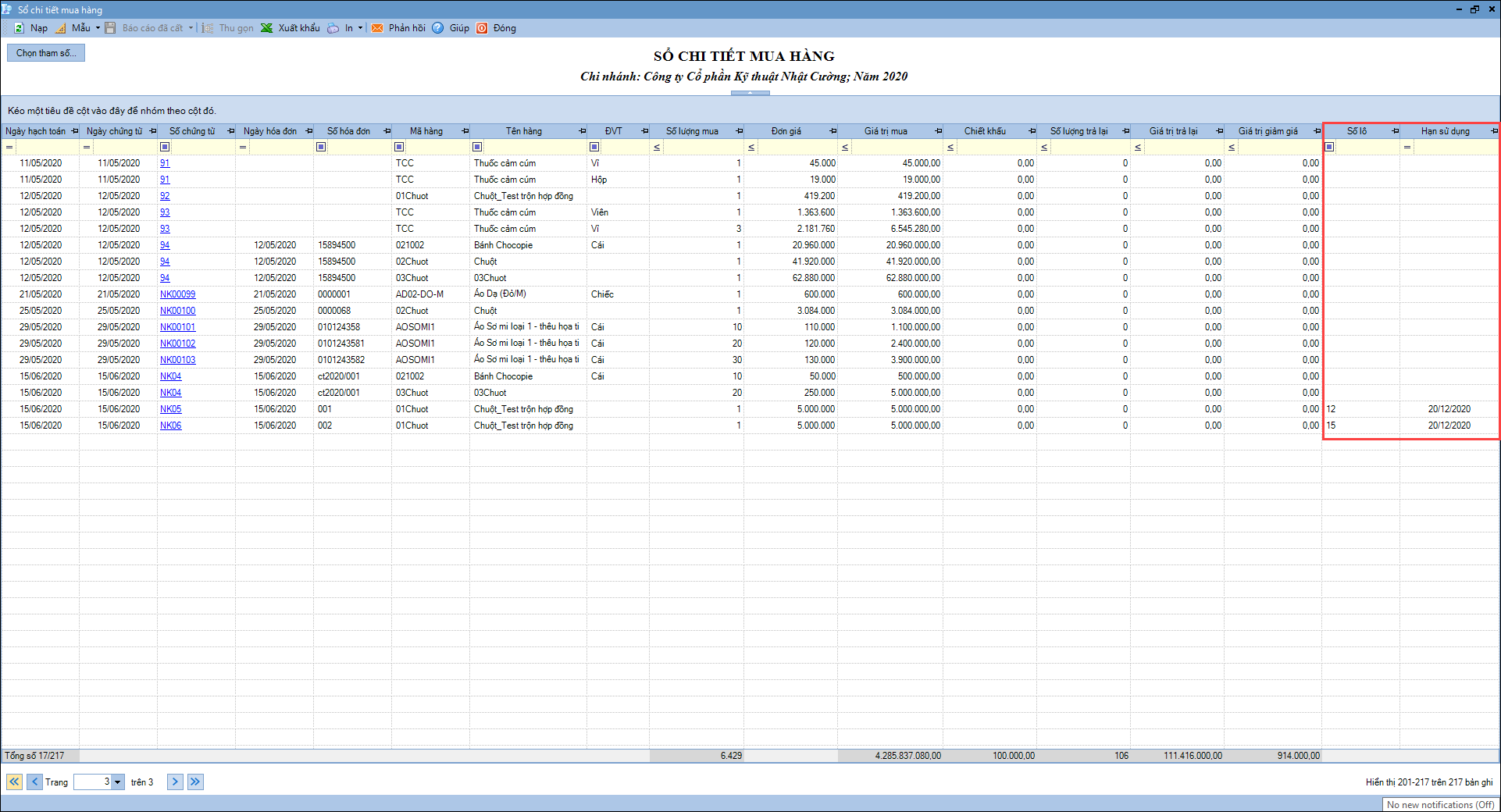Click the Phản hồi envelope icon
The width and height of the screenshot is (1501, 812).
[377, 28]
